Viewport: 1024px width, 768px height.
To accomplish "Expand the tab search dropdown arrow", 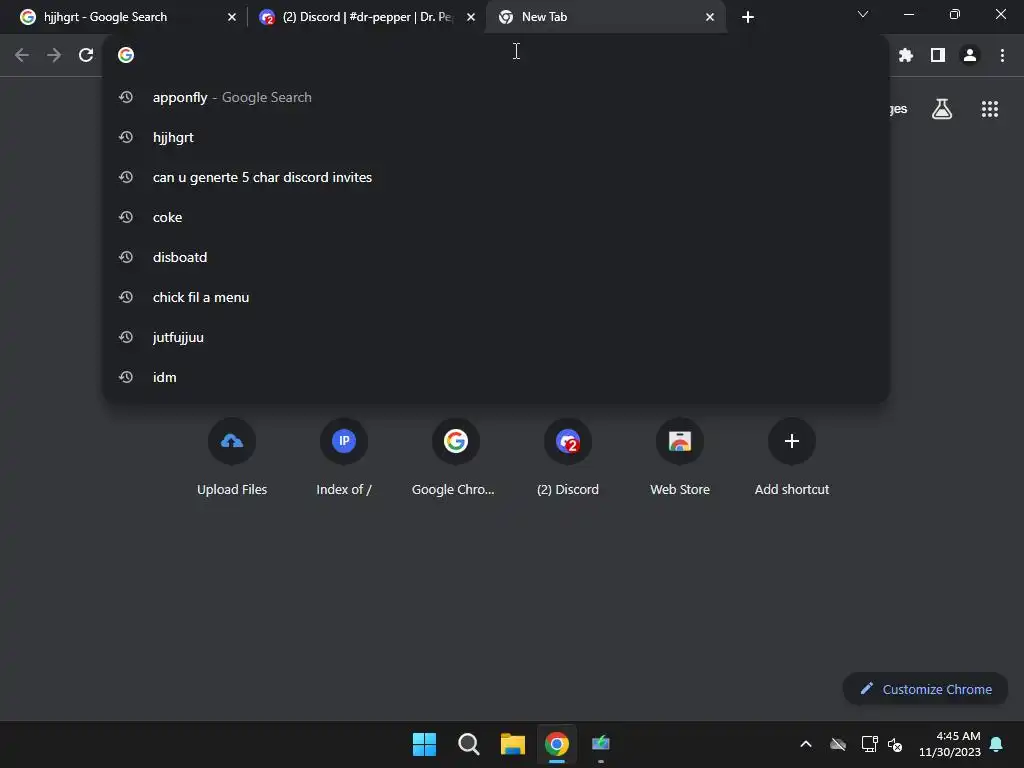I will pos(863,14).
